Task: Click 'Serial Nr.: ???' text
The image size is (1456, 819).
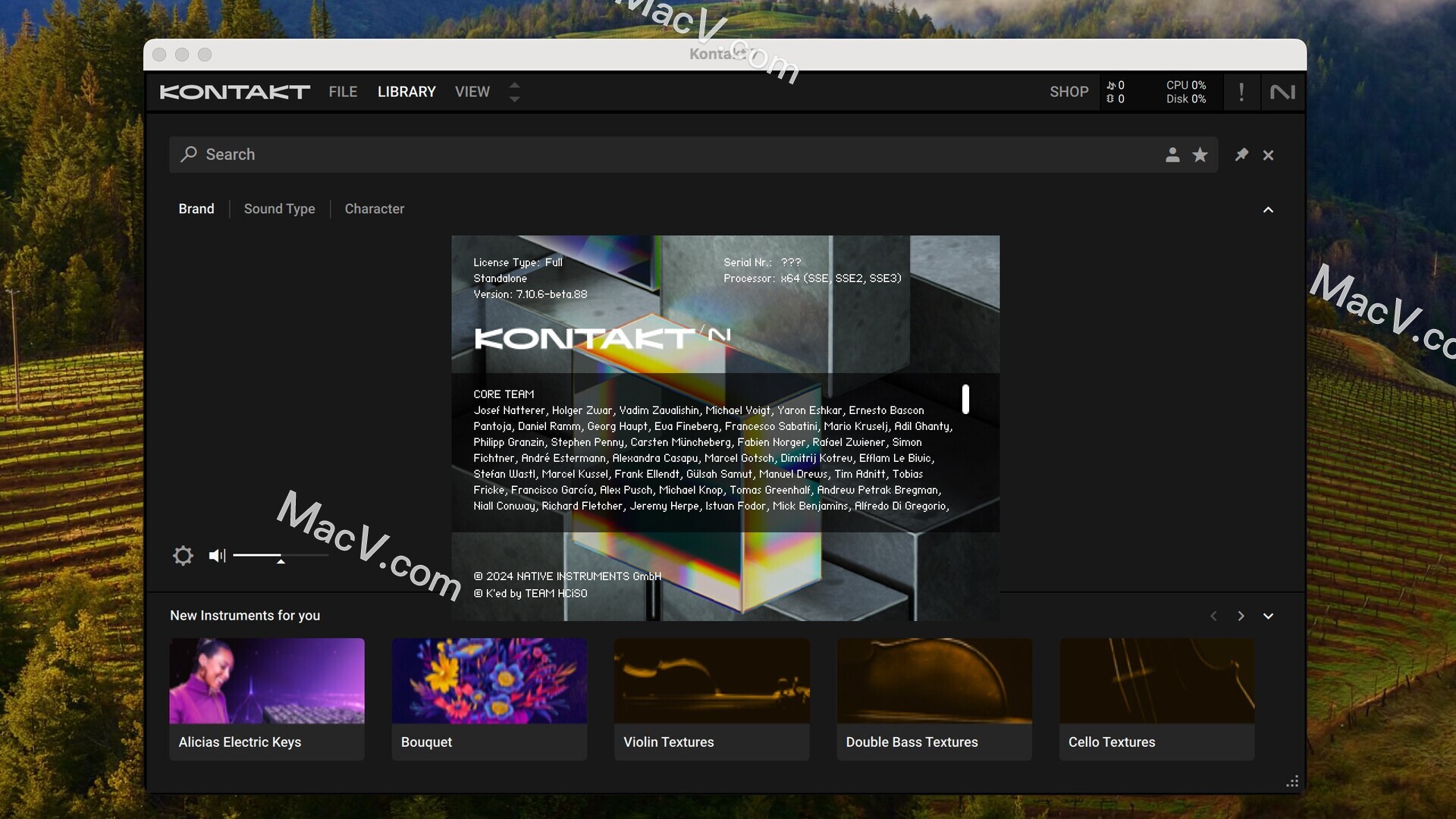Action: coord(762,262)
